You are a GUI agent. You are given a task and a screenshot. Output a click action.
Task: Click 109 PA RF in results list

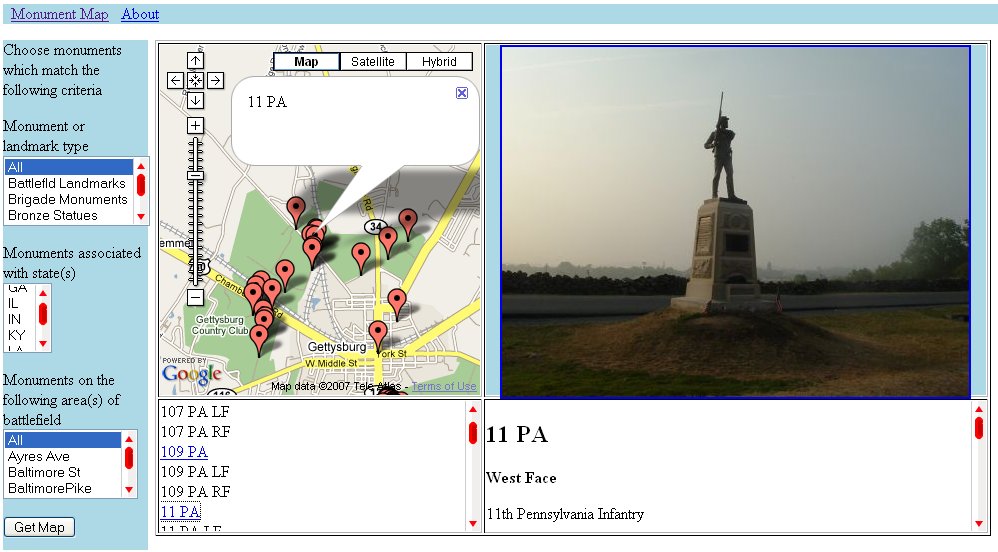[195, 492]
